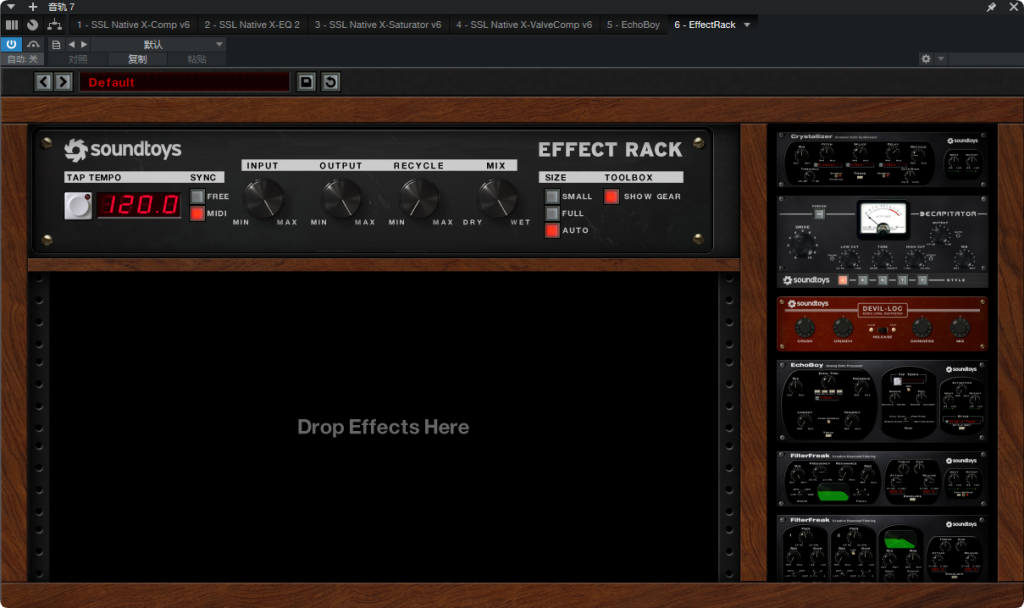
Task: Show the channel editor bars icon
Action: tap(12, 25)
